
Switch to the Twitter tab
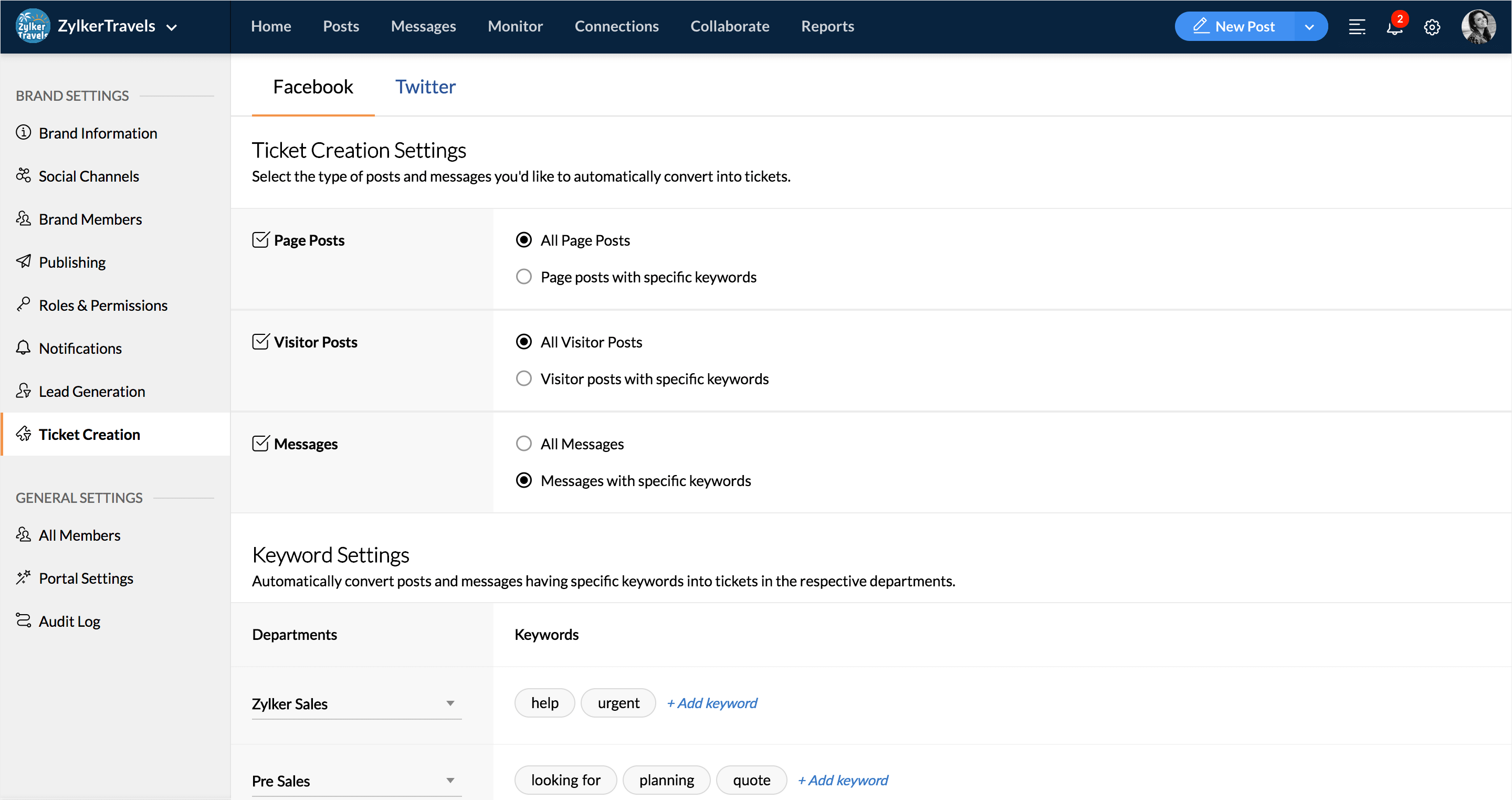(425, 87)
